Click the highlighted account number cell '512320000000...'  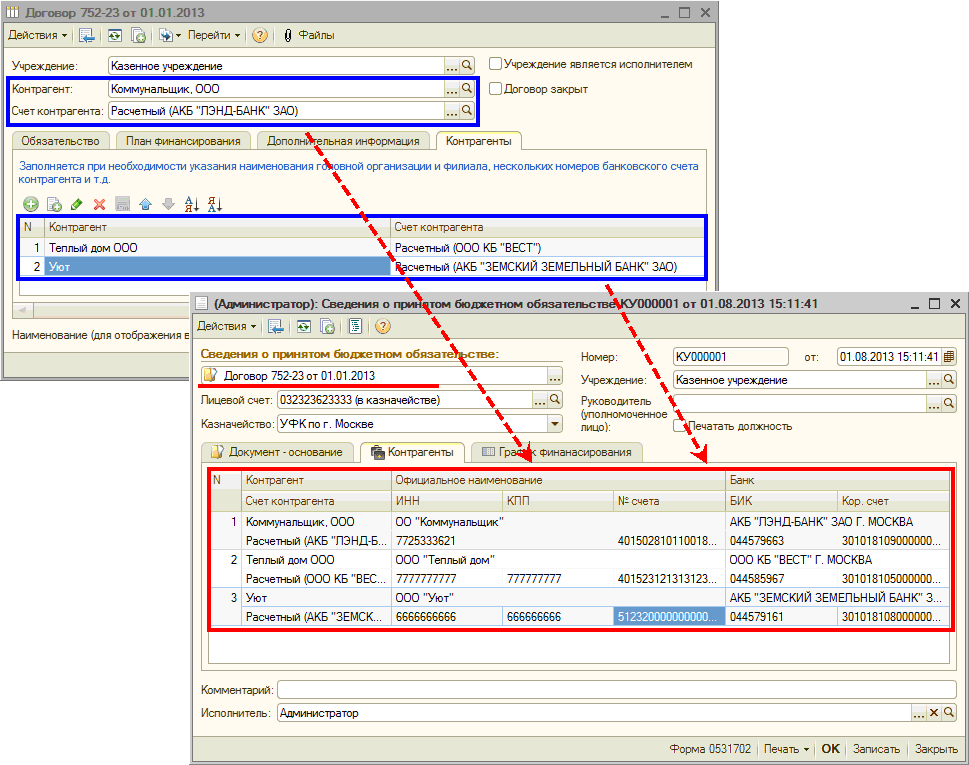(x=669, y=617)
